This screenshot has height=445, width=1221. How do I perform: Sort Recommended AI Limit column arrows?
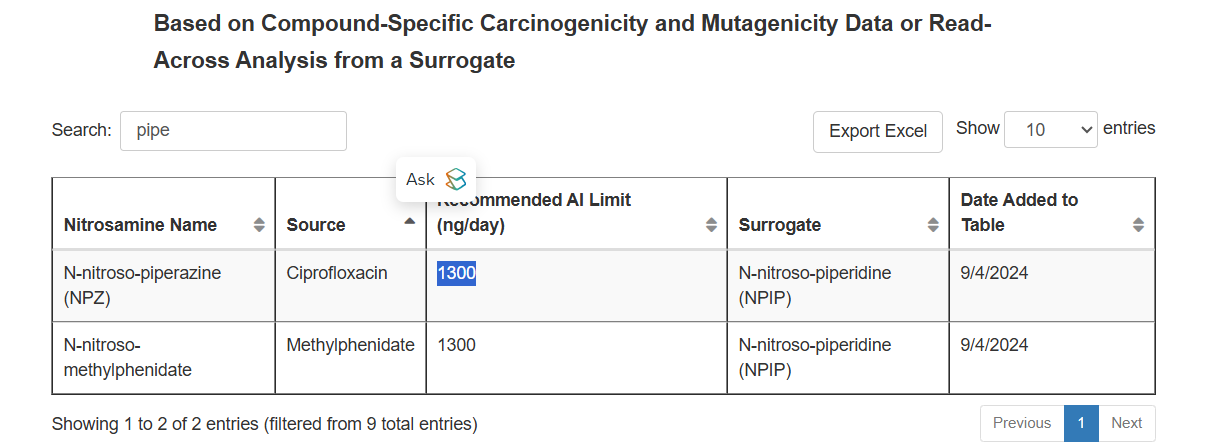tap(712, 225)
